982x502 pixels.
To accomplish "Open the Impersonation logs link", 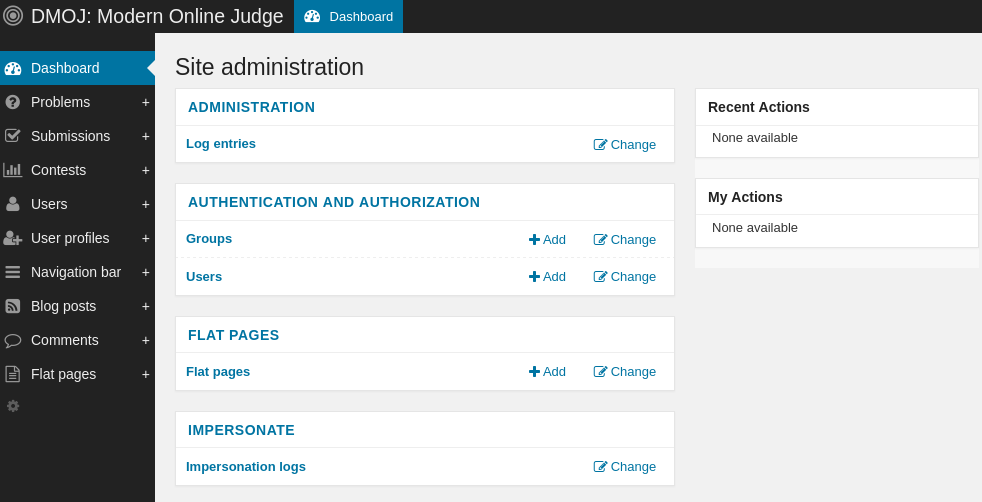I will pos(246,466).
